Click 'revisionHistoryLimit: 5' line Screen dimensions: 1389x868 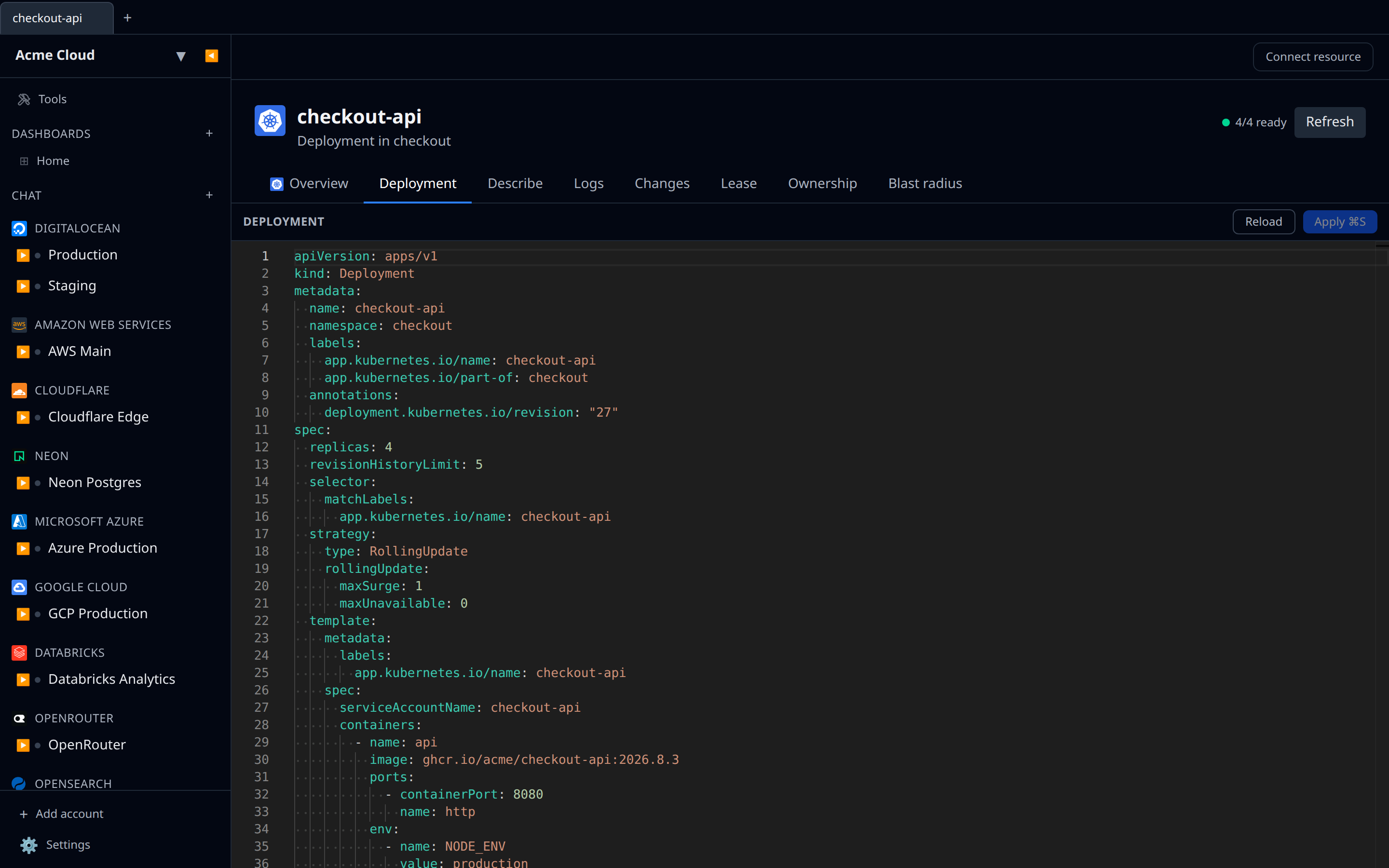[396, 464]
